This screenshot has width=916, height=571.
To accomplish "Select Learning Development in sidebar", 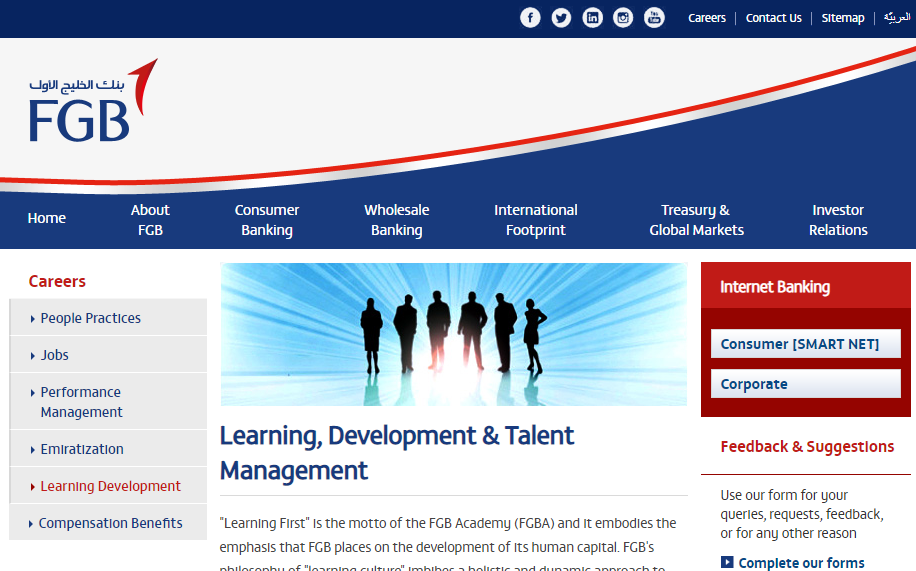I will (x=109, y=486).
